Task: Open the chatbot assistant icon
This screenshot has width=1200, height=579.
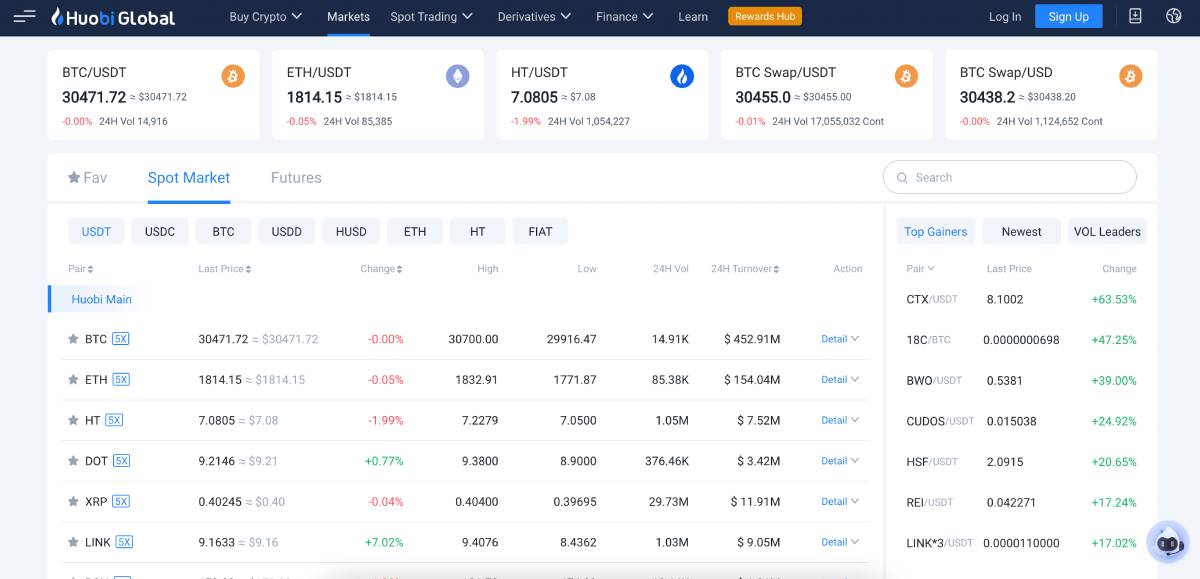Action: click(x=1167, y=542)
